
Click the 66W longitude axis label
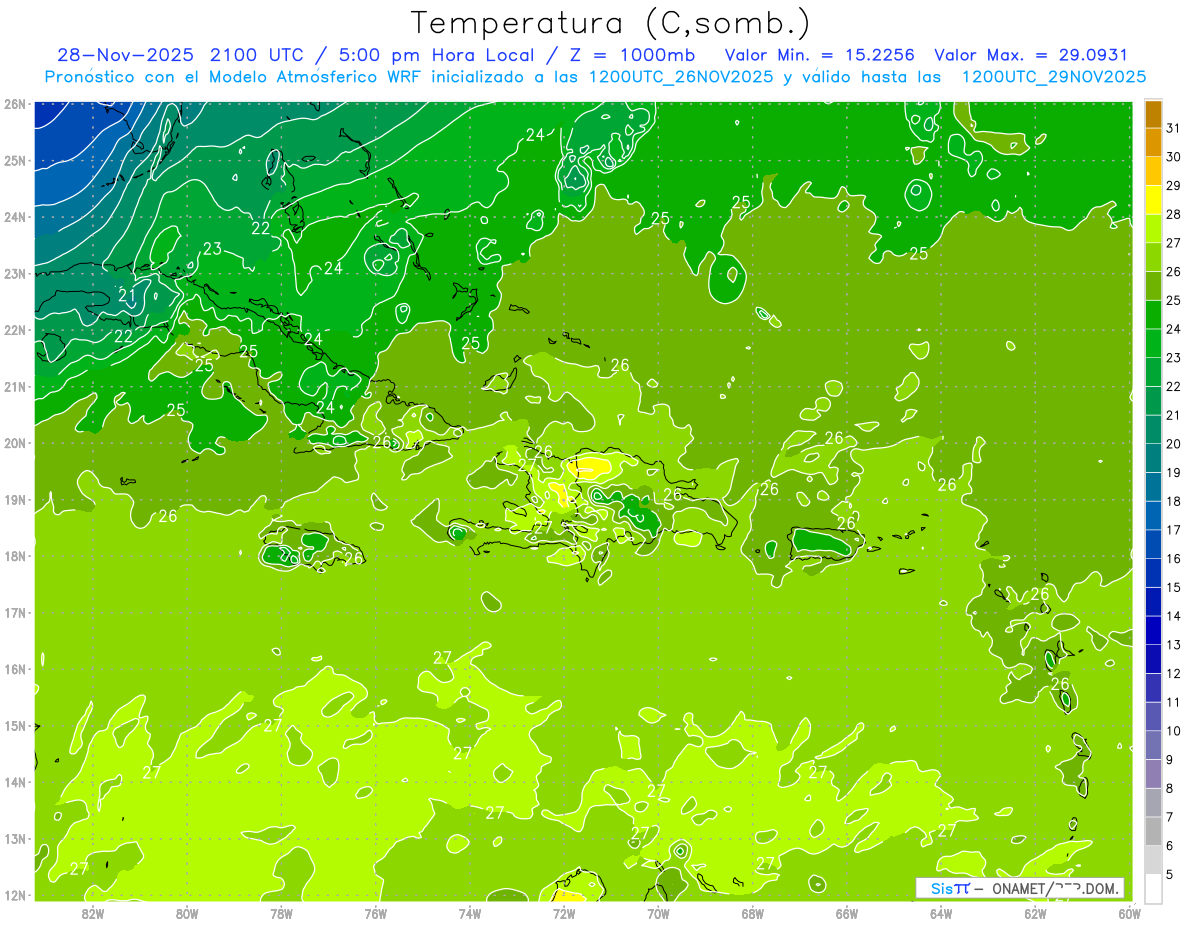pos(847,912)
